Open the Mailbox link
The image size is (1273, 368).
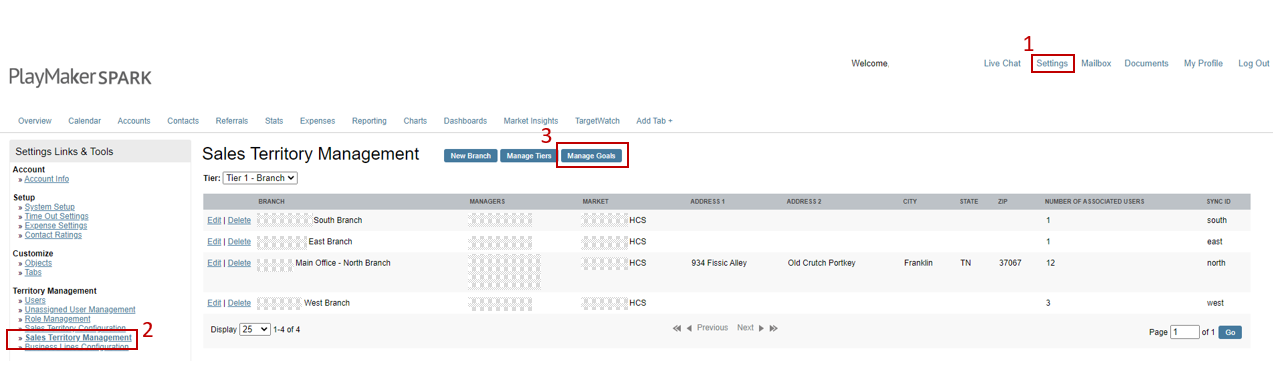tap(1096, 63)
